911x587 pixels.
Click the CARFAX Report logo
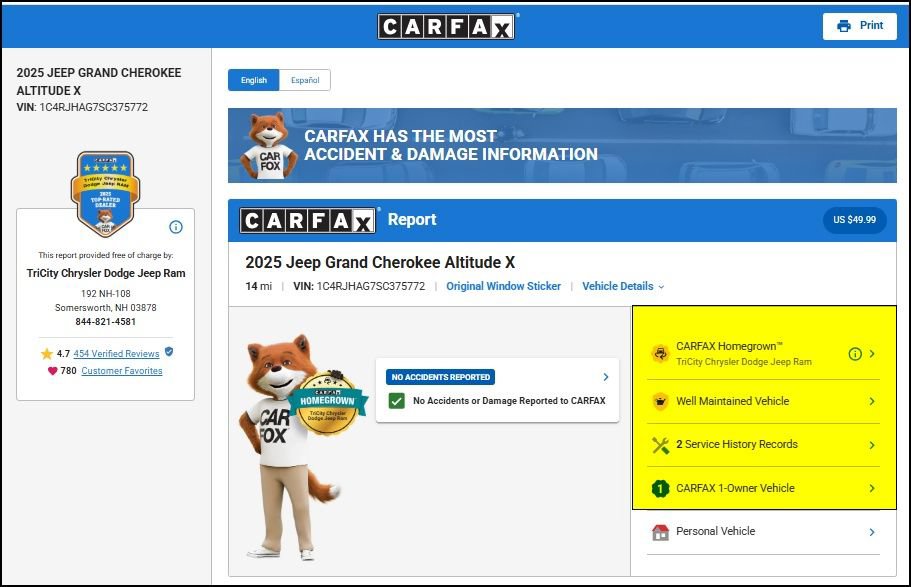coord(308,220)
